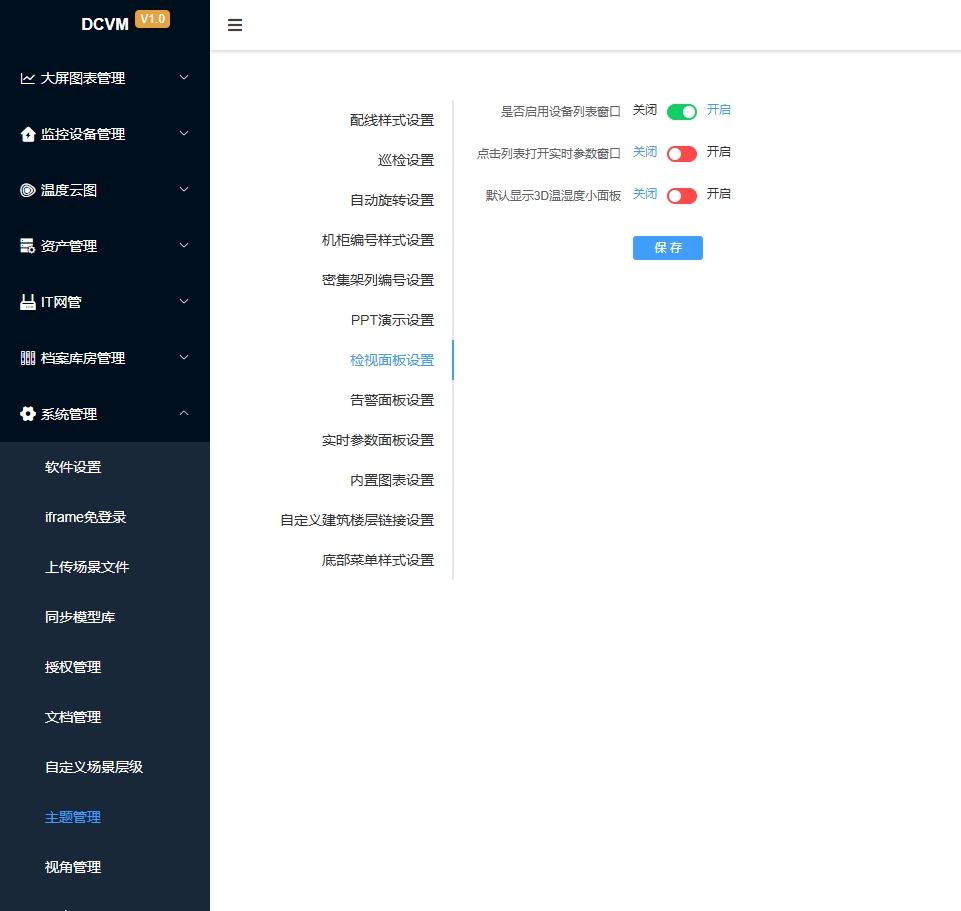961x911 pixels.
Task: Open the 底部菜单样式设置 tab
Action: 378,560
